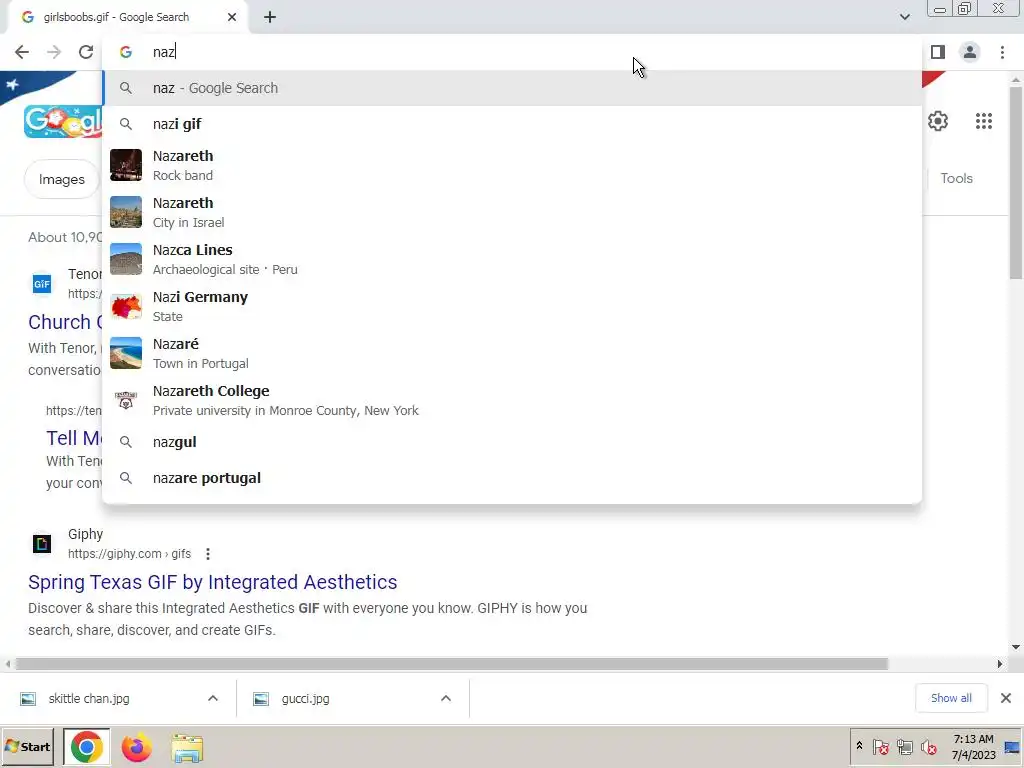Open the tab search dropdown arrow
Image resolution: width=1024 pixels, height=768 pixels.
click(904, 17)
